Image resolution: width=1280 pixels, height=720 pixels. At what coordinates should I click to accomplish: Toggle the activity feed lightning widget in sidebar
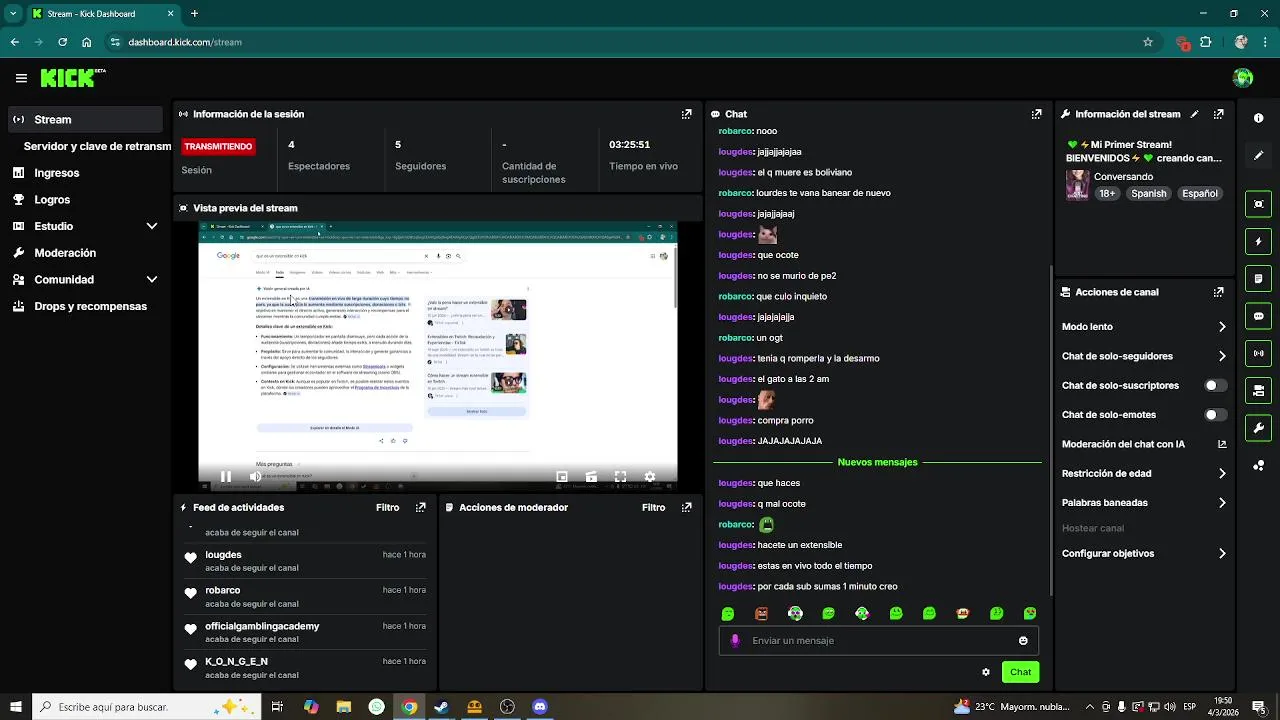pos(1258,241)
